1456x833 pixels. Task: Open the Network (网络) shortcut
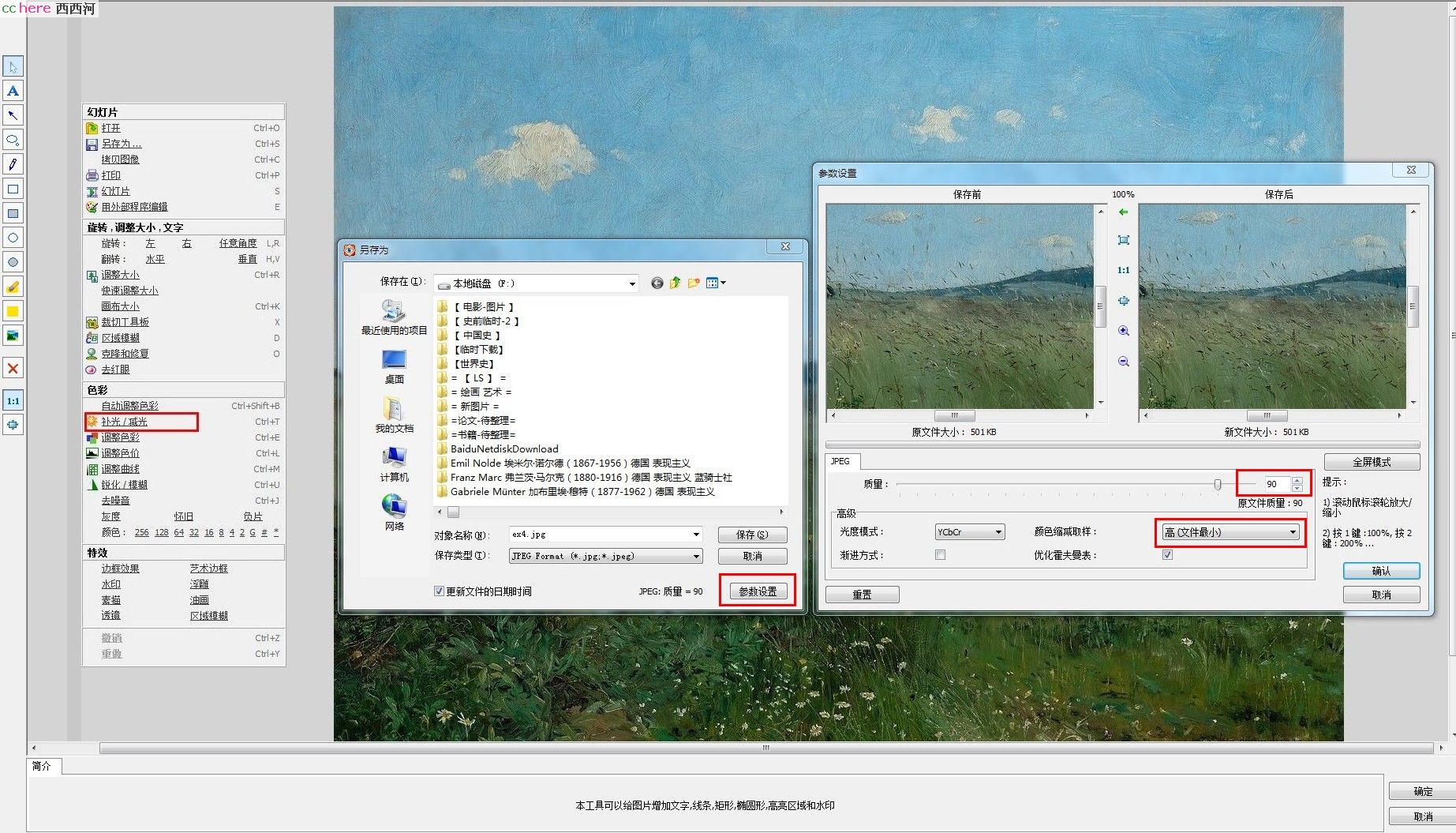coord(394,512)
